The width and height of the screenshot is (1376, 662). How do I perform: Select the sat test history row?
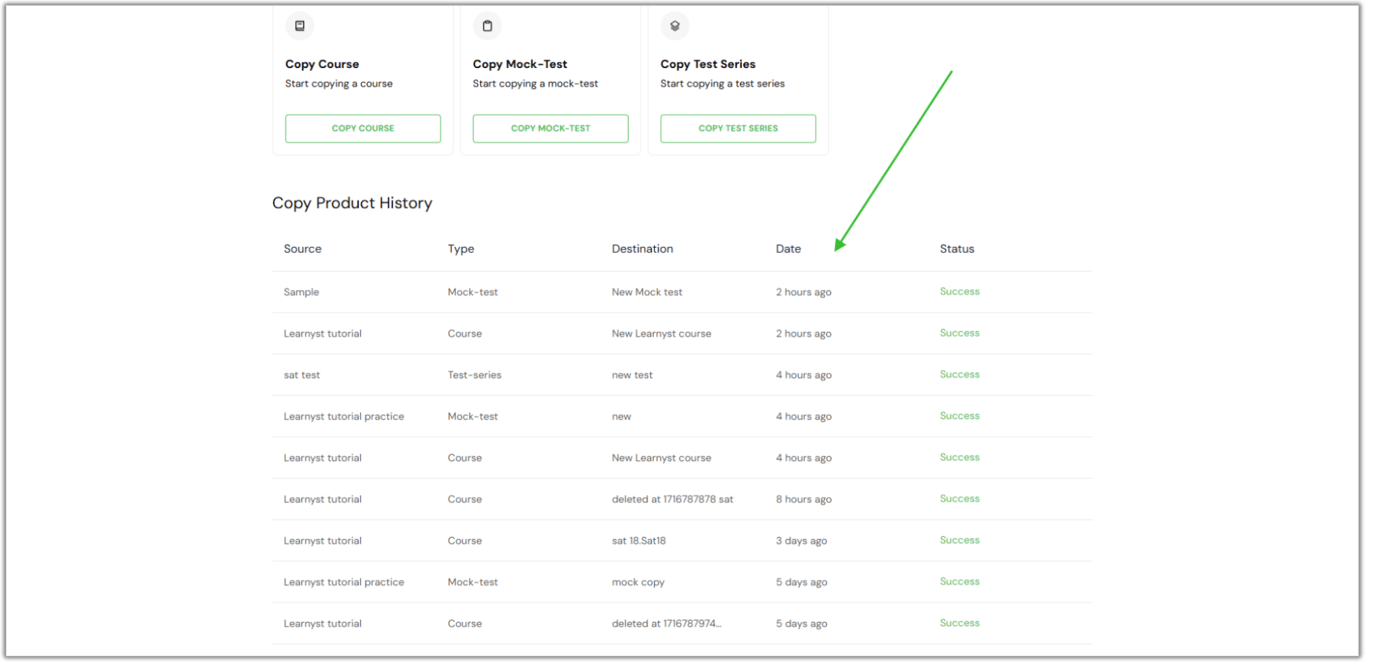click(x=302, y=374)
